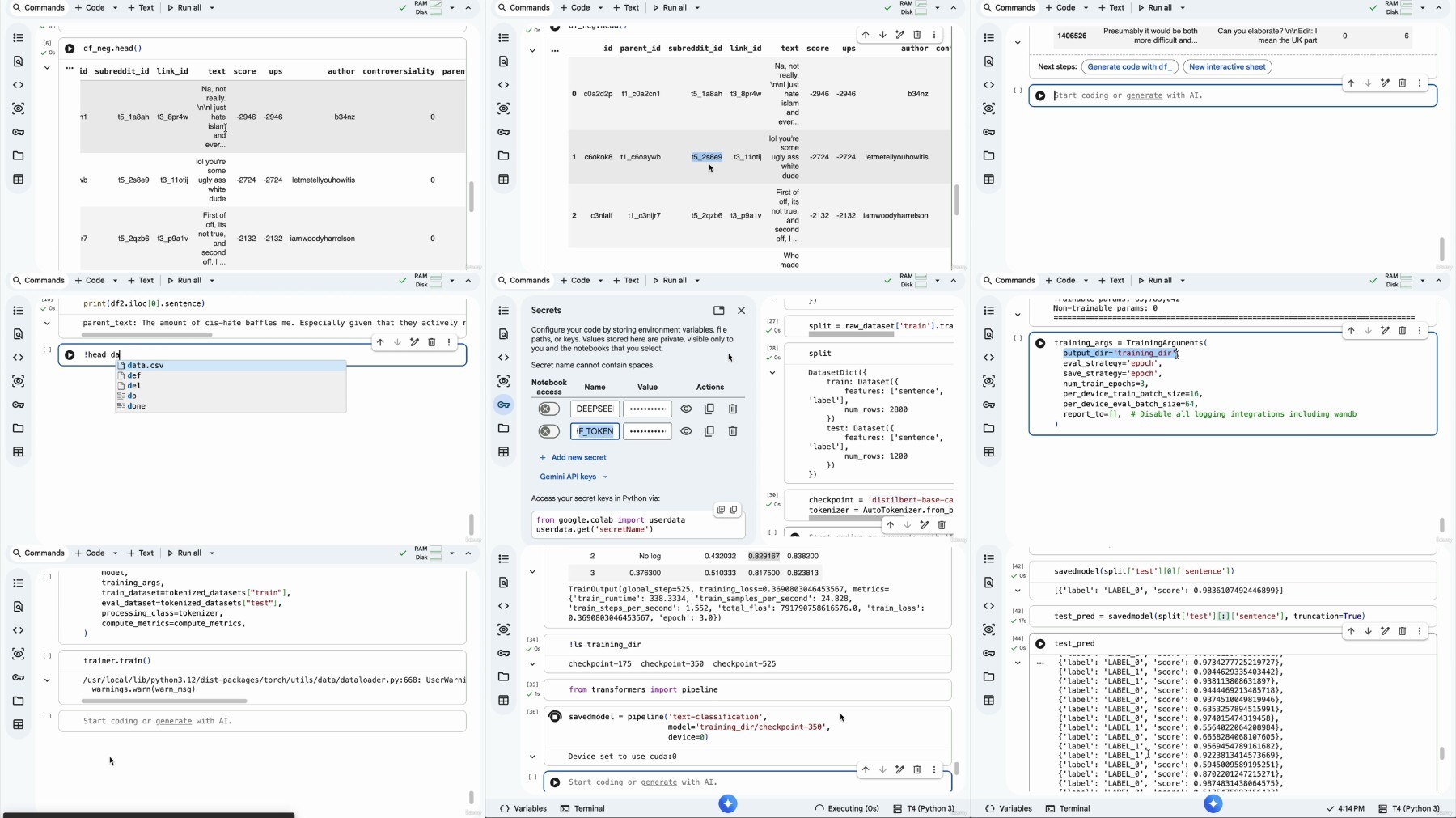Open Gemini beside the 'Executing (0s)' status
Viewport: 1456px width, 818px height.
pos(728,803)
